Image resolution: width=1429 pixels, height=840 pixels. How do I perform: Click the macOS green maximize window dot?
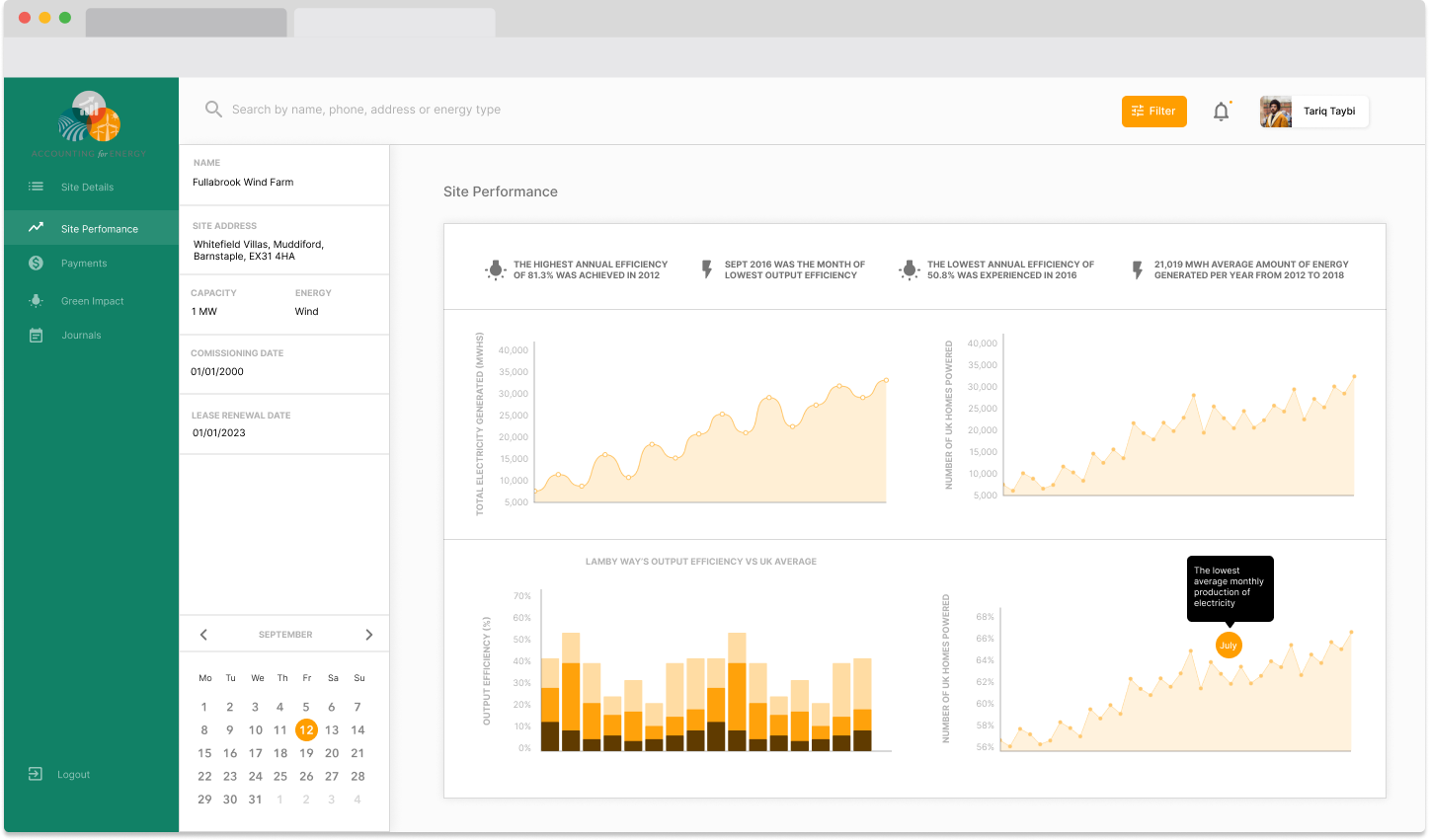[65, 18]
